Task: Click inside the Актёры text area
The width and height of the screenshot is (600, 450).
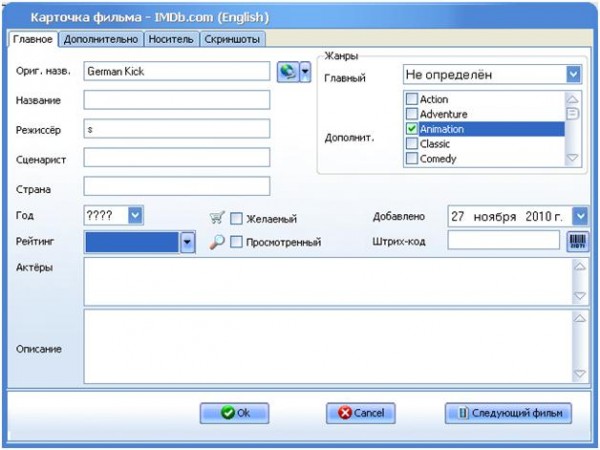Action: click(328, 282)
